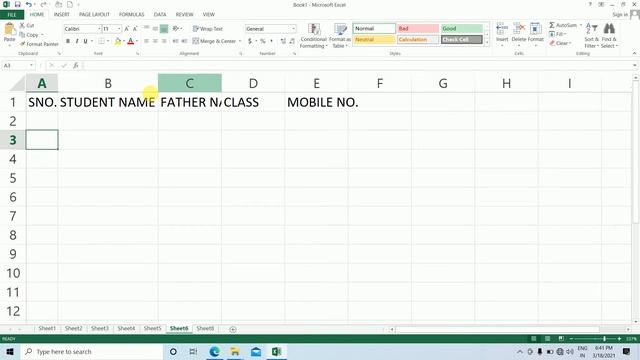The width and height of the screenshot is (640, 360).
Task: Open Microsoft Edge from the taskbar
Action: tap(214, 351)
